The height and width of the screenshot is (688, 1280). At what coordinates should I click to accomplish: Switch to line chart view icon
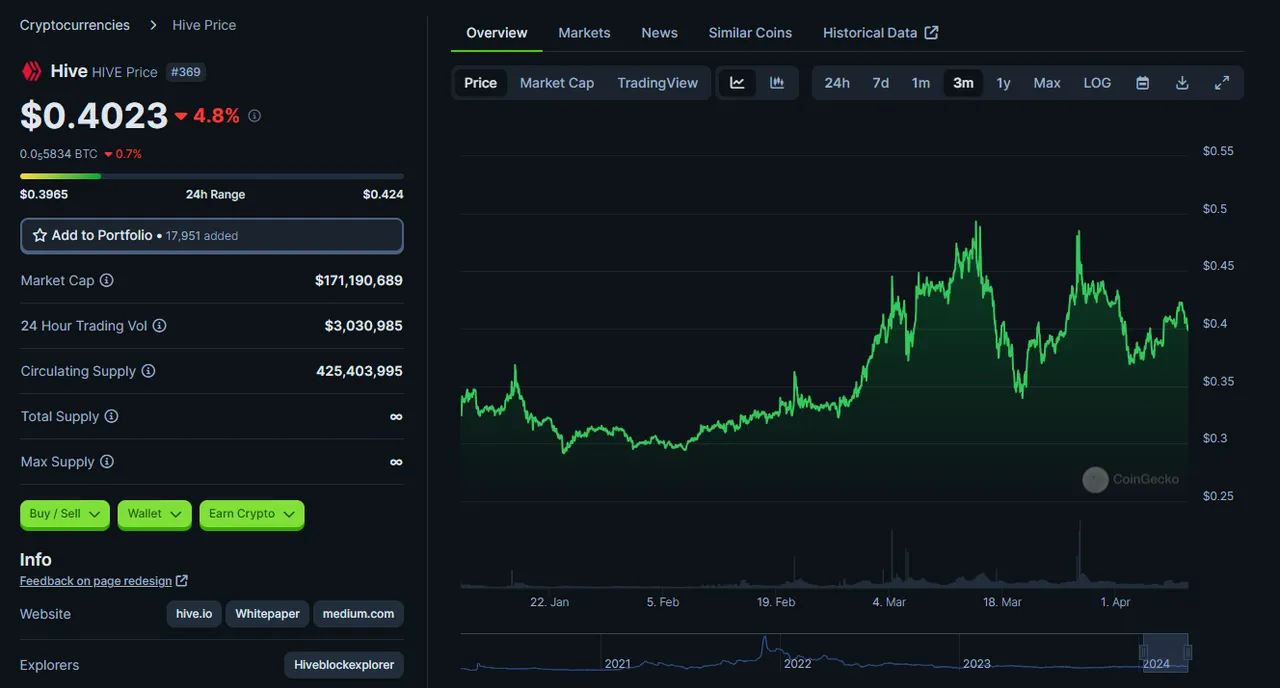pyautogui.click(x=737, y=83)
